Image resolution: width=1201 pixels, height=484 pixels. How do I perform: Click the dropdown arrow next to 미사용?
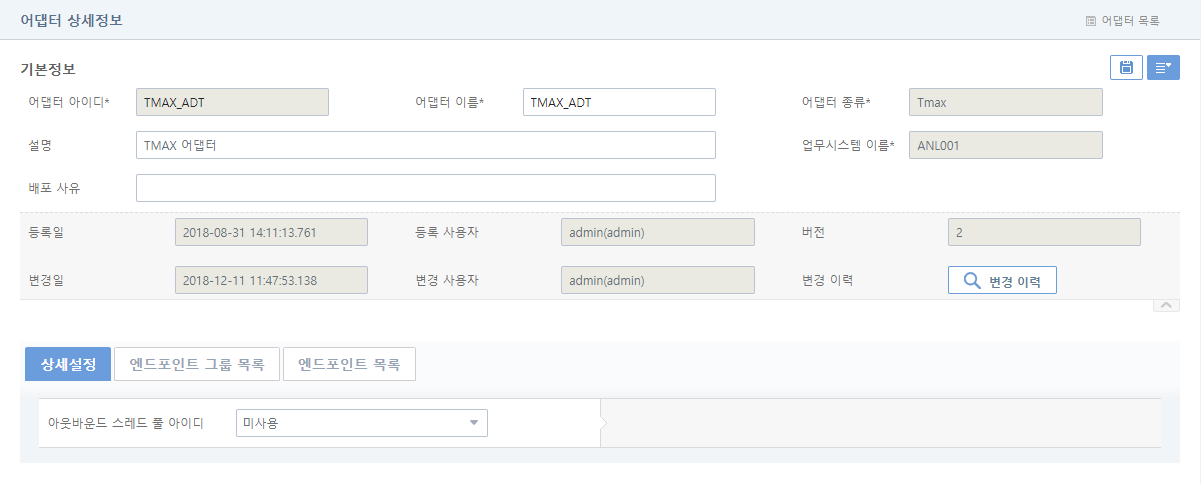474,423
